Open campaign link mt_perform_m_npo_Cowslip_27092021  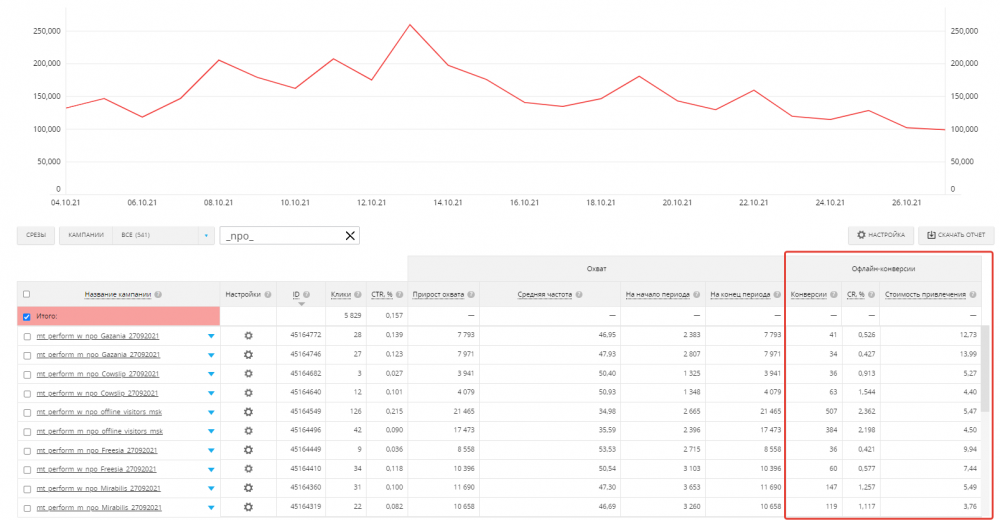(97, 374)
